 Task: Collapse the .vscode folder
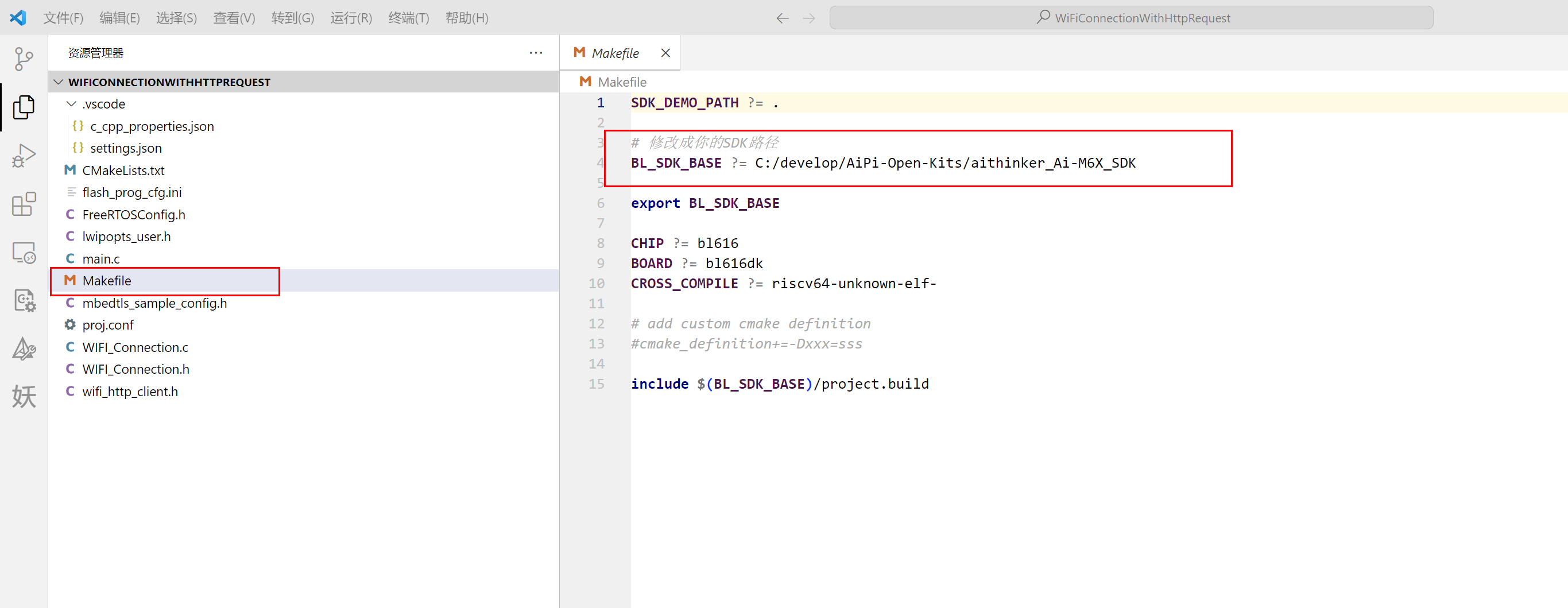303,104
